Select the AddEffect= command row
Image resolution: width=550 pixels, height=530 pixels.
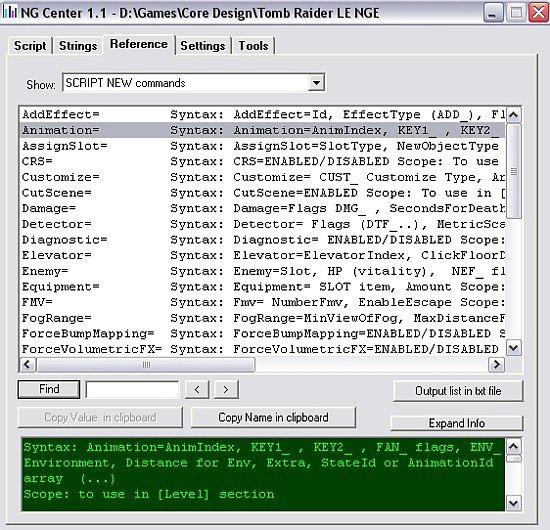click(x=263, y=114)
